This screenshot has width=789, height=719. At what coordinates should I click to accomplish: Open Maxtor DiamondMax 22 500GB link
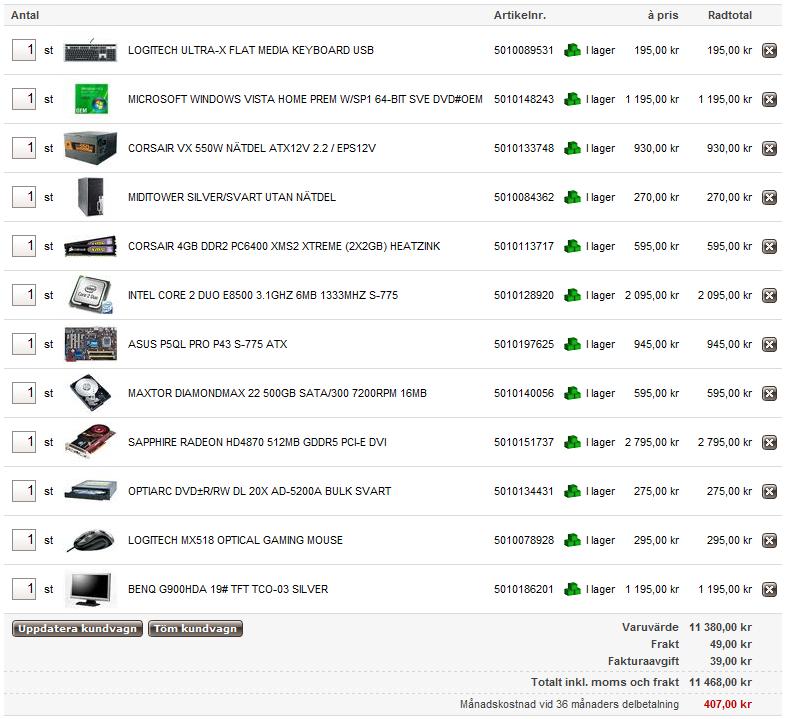[277, 393]
